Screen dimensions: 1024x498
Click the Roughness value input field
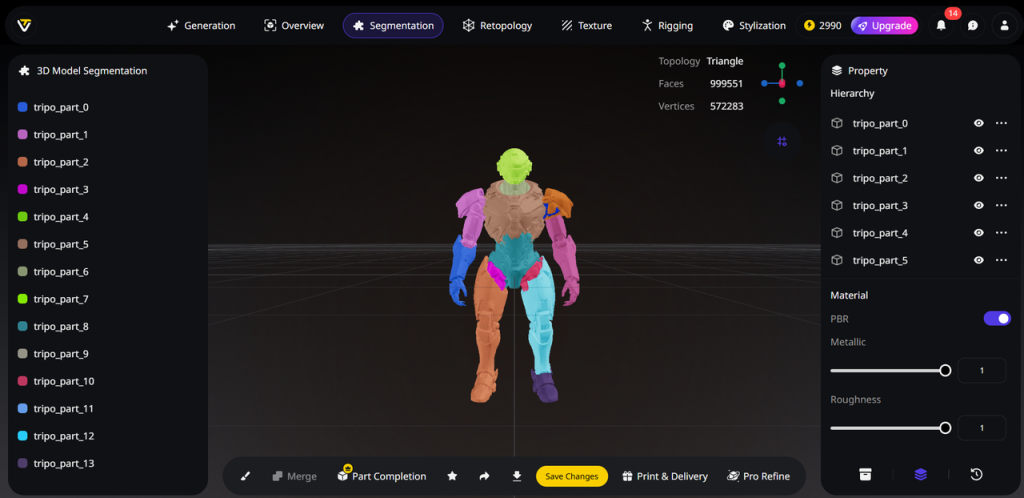click(x=982, y=428)
